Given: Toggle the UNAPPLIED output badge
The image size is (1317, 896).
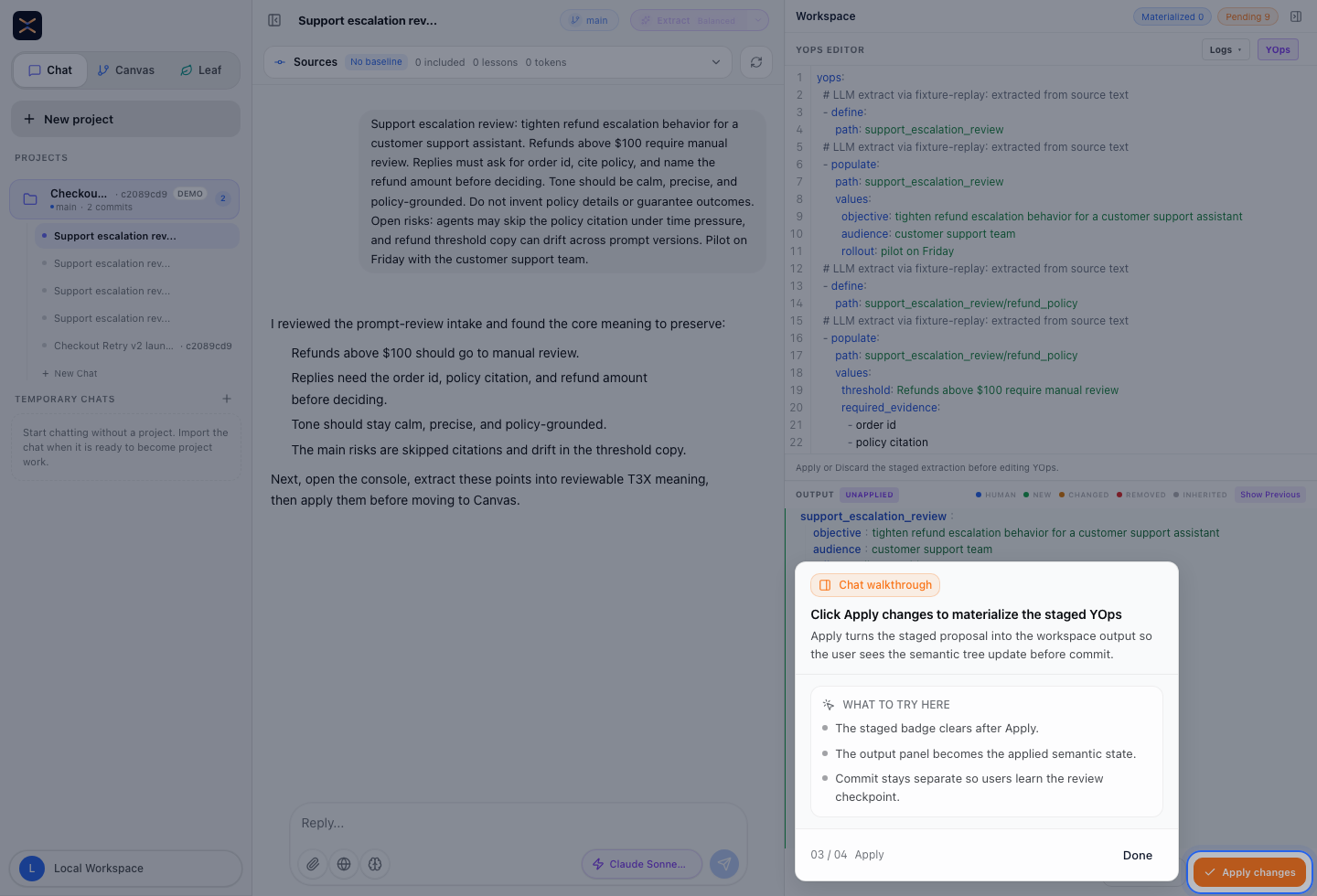Looking at the screenshot, I should point(869,495).
